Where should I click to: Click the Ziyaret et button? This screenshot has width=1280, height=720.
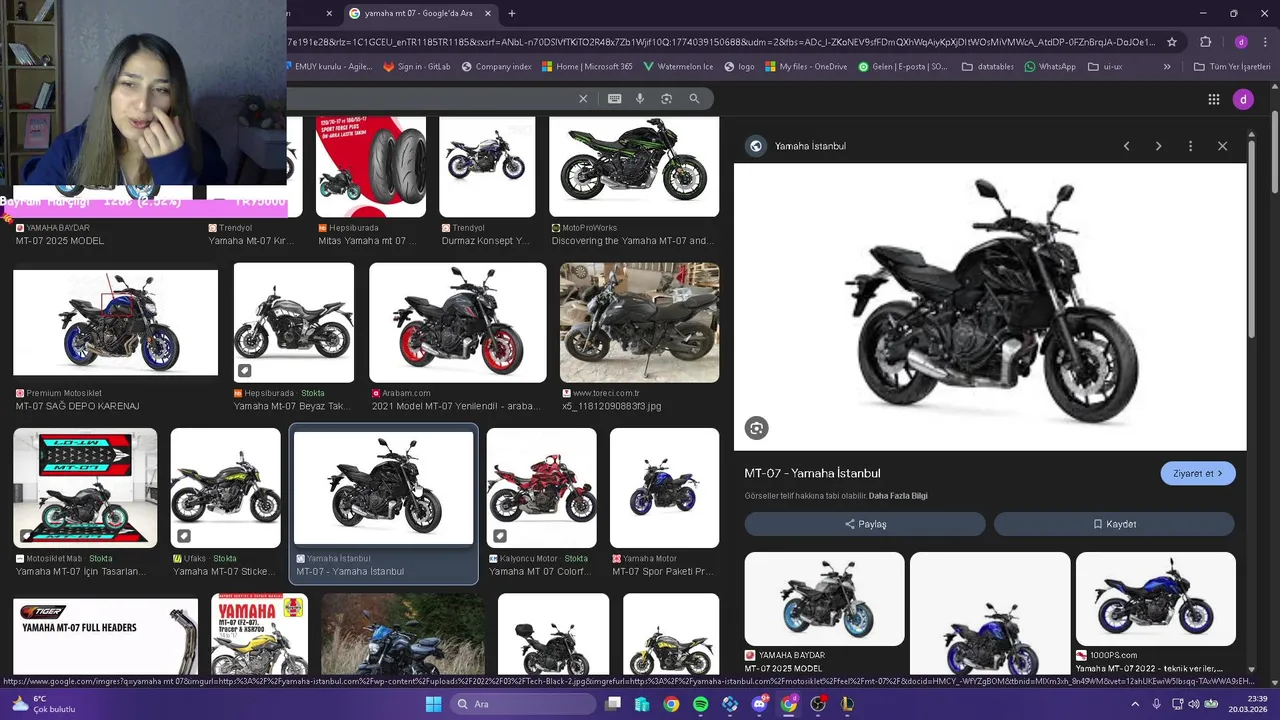pos(1198,474)
